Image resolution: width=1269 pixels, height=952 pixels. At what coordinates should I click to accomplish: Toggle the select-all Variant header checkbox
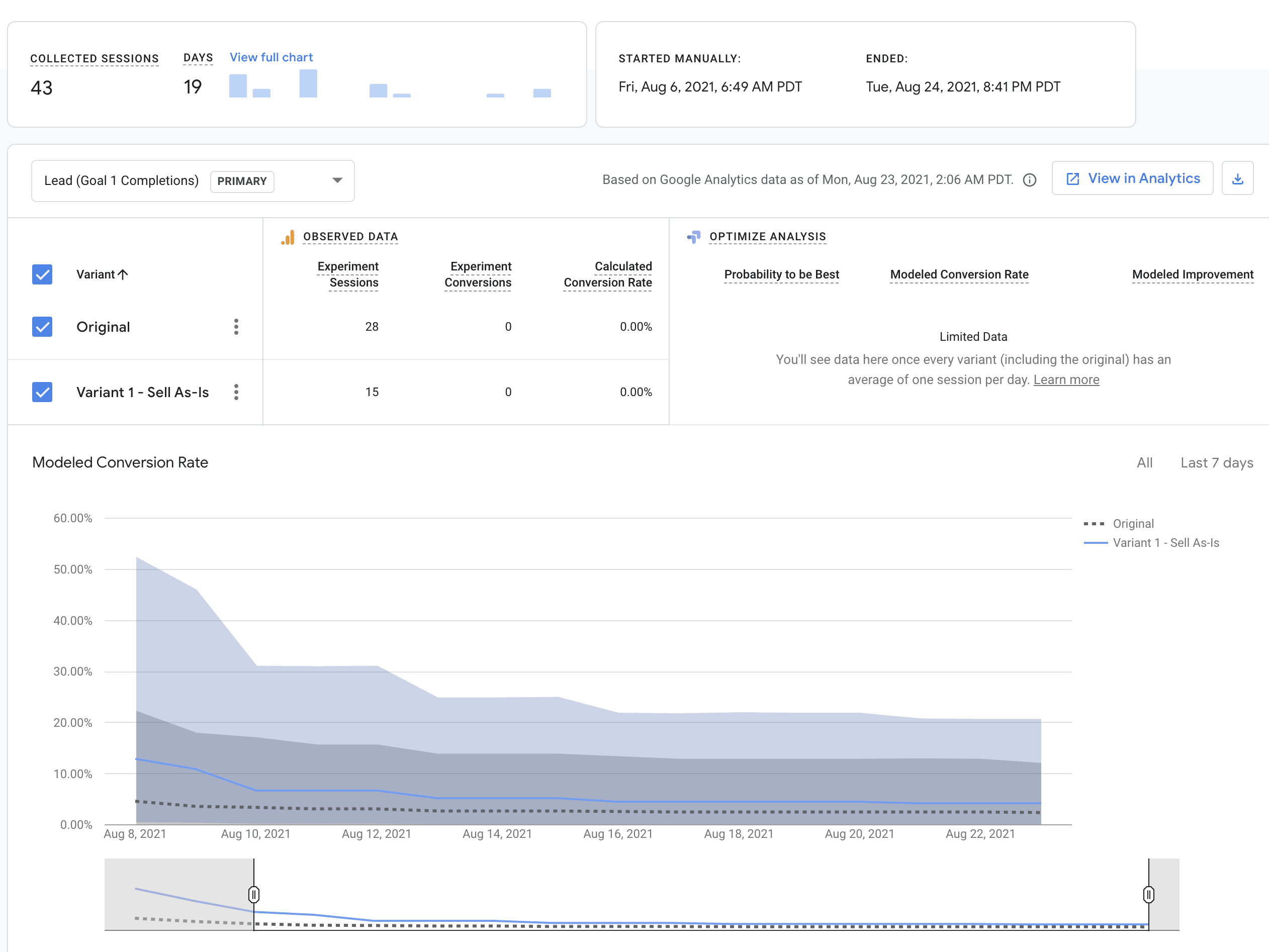[x=42, y=275]
